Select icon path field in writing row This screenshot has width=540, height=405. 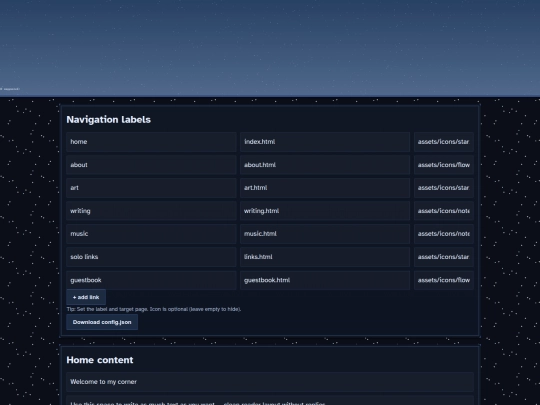tap(444, 211)
